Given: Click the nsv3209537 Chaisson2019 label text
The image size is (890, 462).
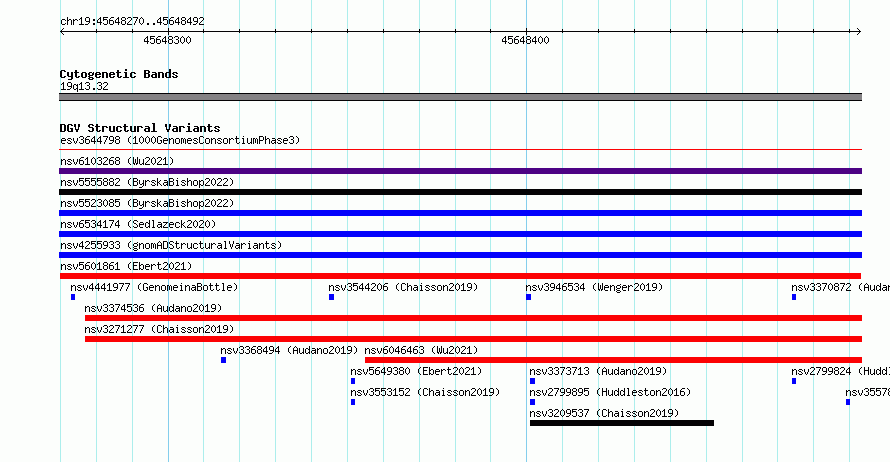Looking at the screenshot, I should click(604, 413).
